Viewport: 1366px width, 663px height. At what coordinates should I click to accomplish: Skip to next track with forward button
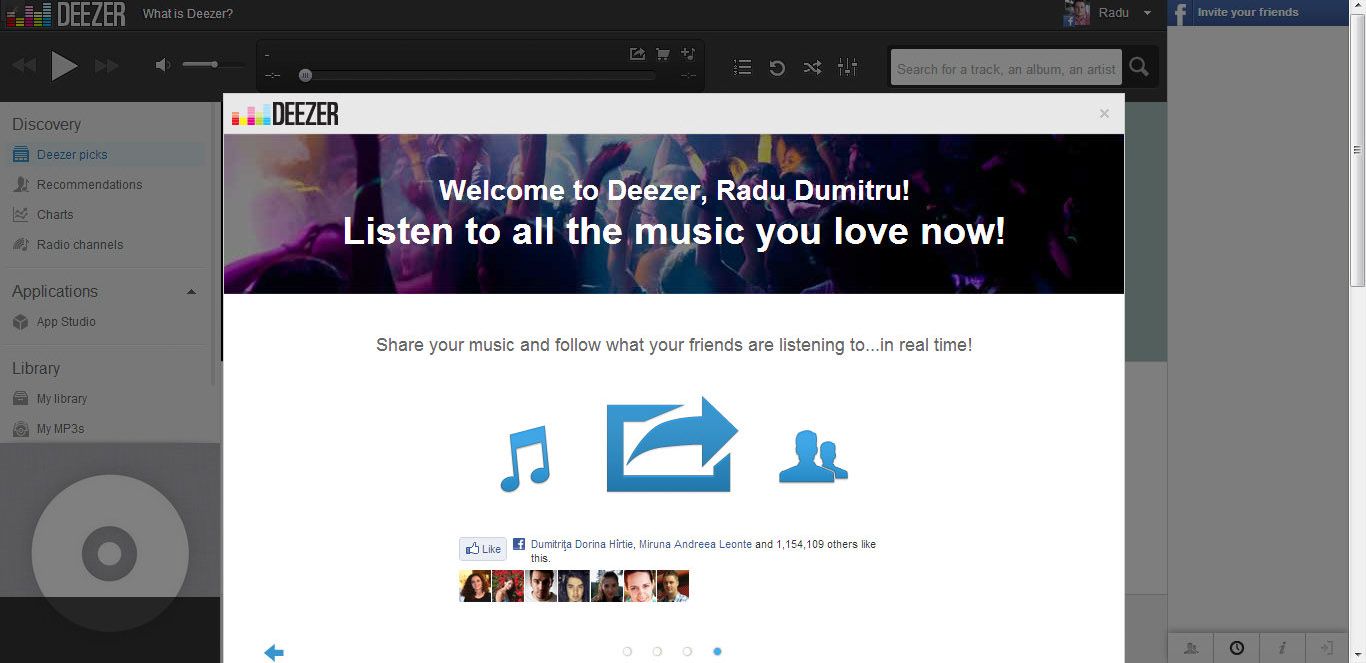point(107,66)
